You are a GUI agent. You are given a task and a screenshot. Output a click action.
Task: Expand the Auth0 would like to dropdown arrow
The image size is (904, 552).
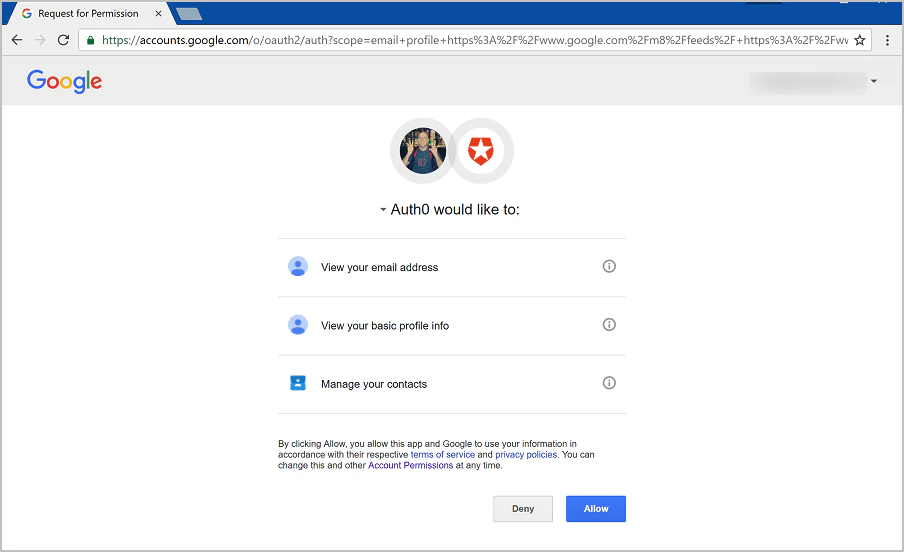tap(383, 210)
